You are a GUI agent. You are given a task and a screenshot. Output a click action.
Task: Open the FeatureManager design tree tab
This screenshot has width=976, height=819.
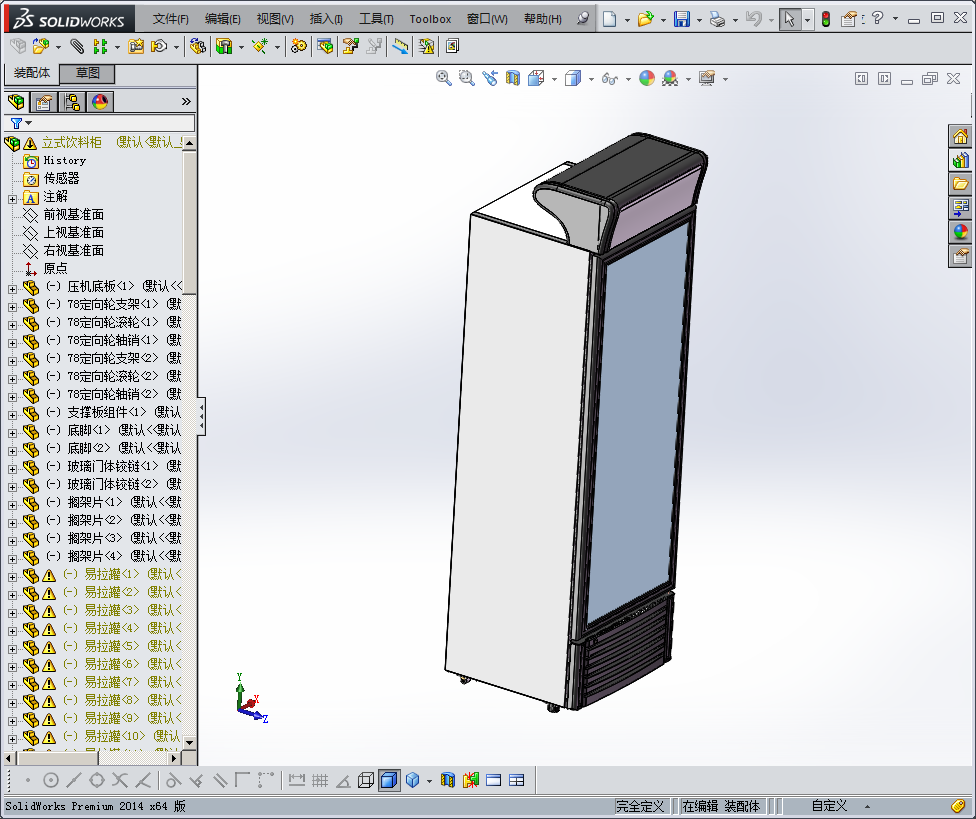[x=16, y=101]
